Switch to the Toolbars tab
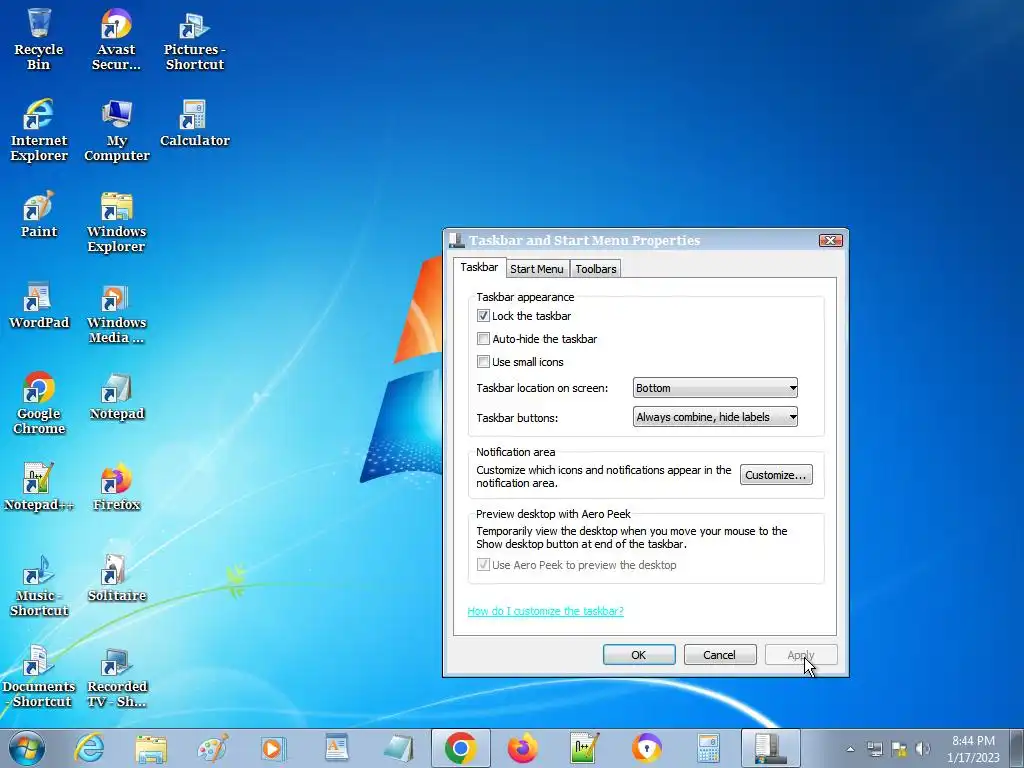The image size is (1024, 768). [x=596, y=268]
